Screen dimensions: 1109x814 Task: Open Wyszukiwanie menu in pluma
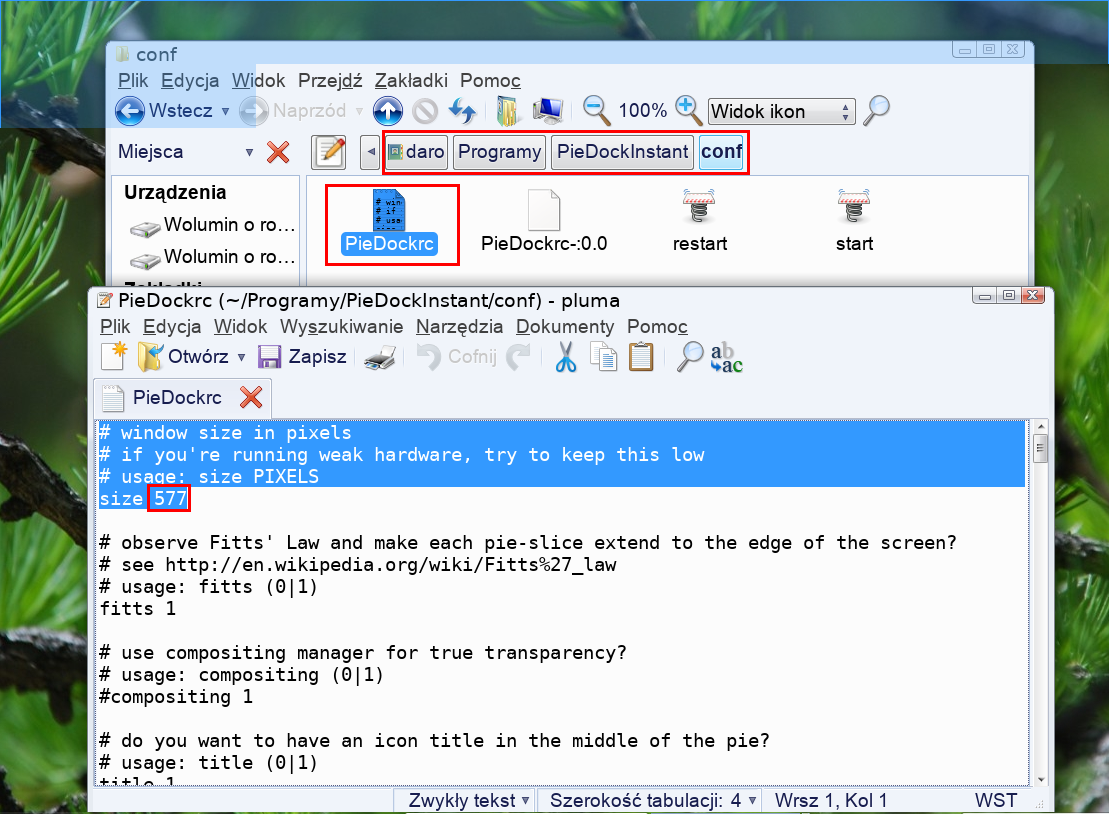(341, 327)
